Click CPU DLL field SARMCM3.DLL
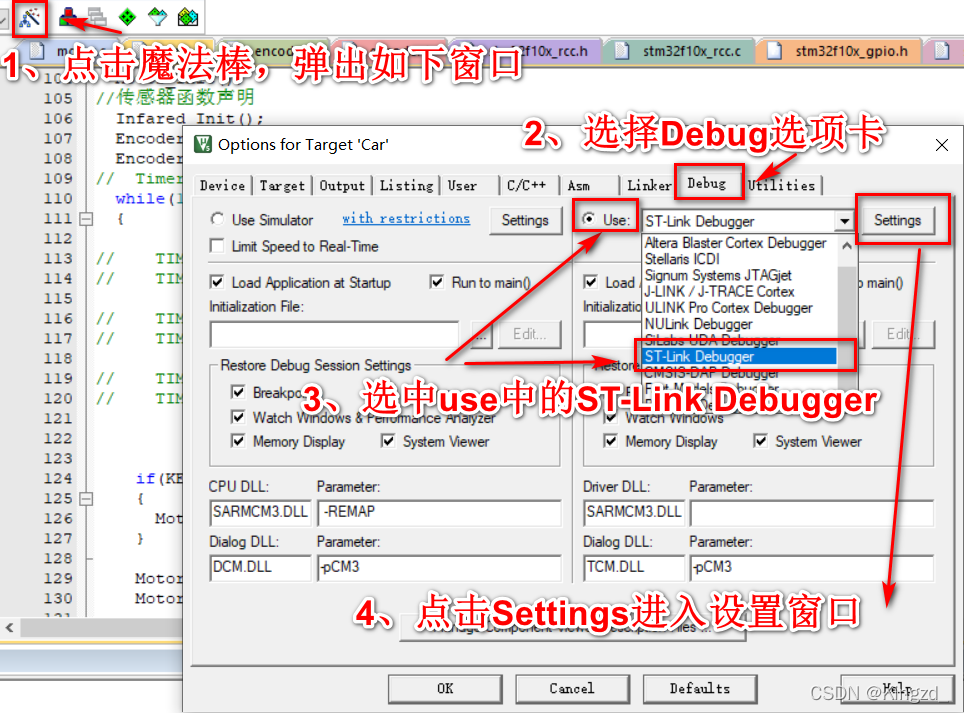Screen dimensions: 964x713 pyautogui.click(x=261, y=513)
